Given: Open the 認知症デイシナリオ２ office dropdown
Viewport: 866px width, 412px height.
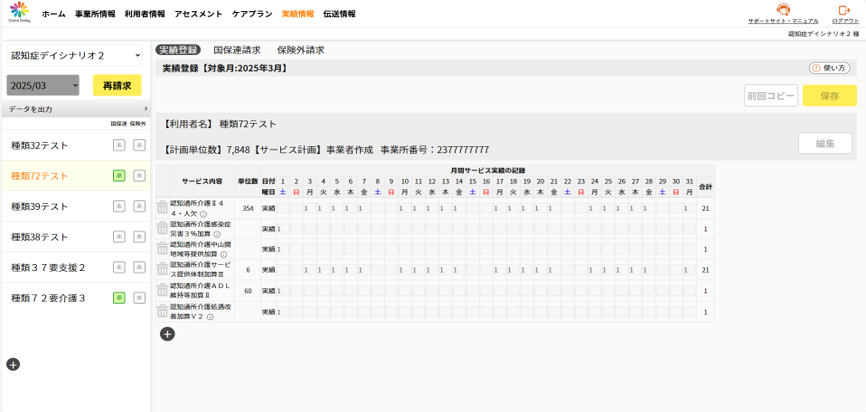Looking at the screenshot, I should click(x=75, y=55).
